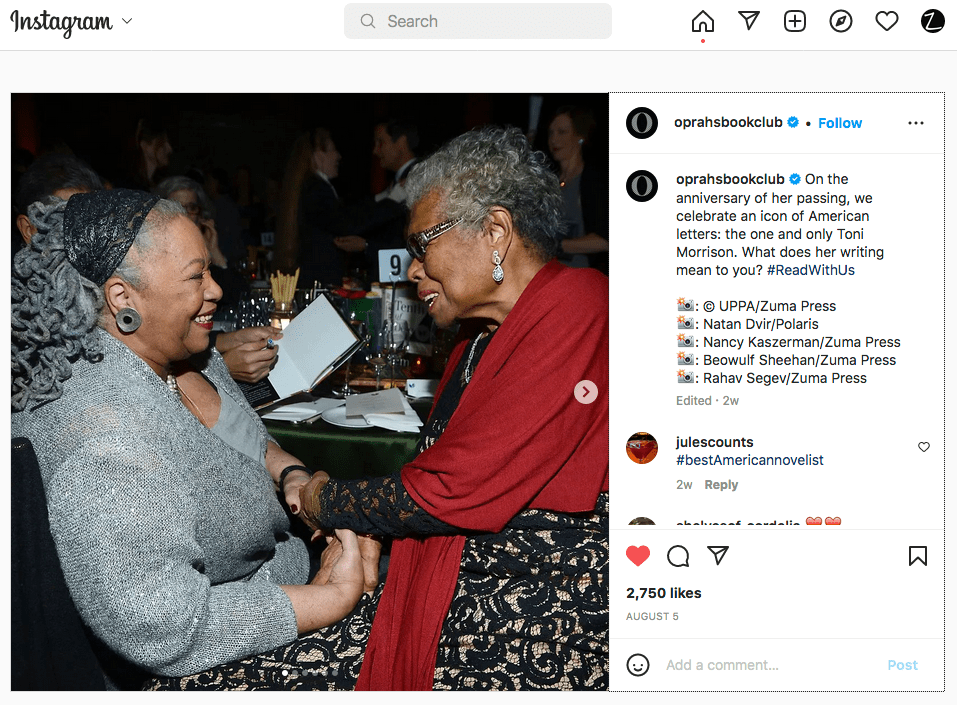Image resolution: width=957 pixels, height=705 pixels.
Task: Open Direct messages paper plane icon in navbar
Action: [x=749, y=21]
